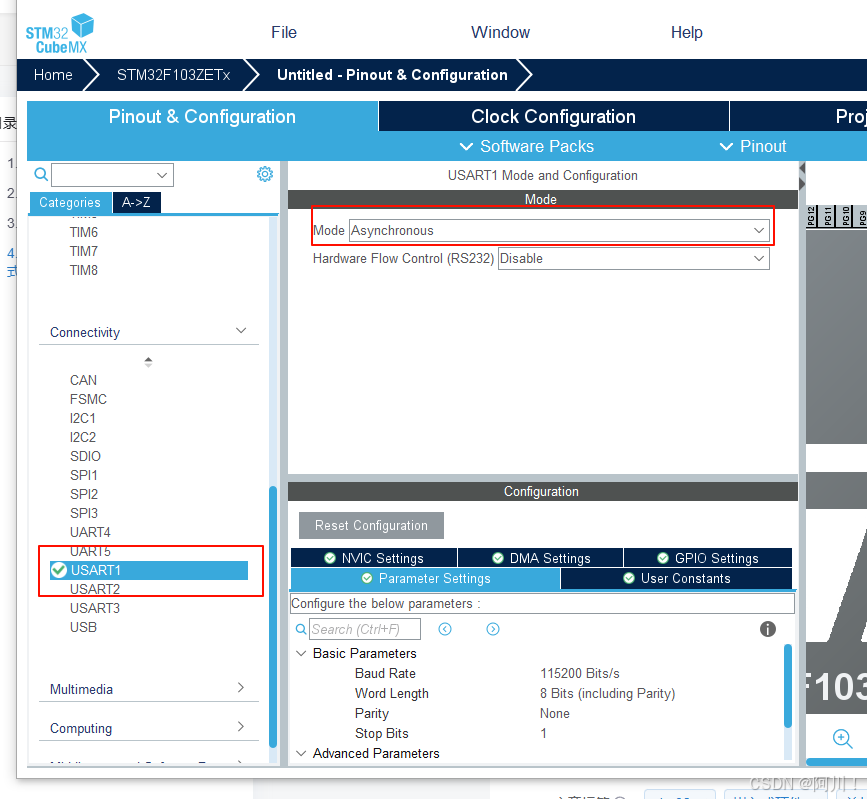Open the File menu
867x799 pixels.
pyautogui.click(x=284, y=33)
